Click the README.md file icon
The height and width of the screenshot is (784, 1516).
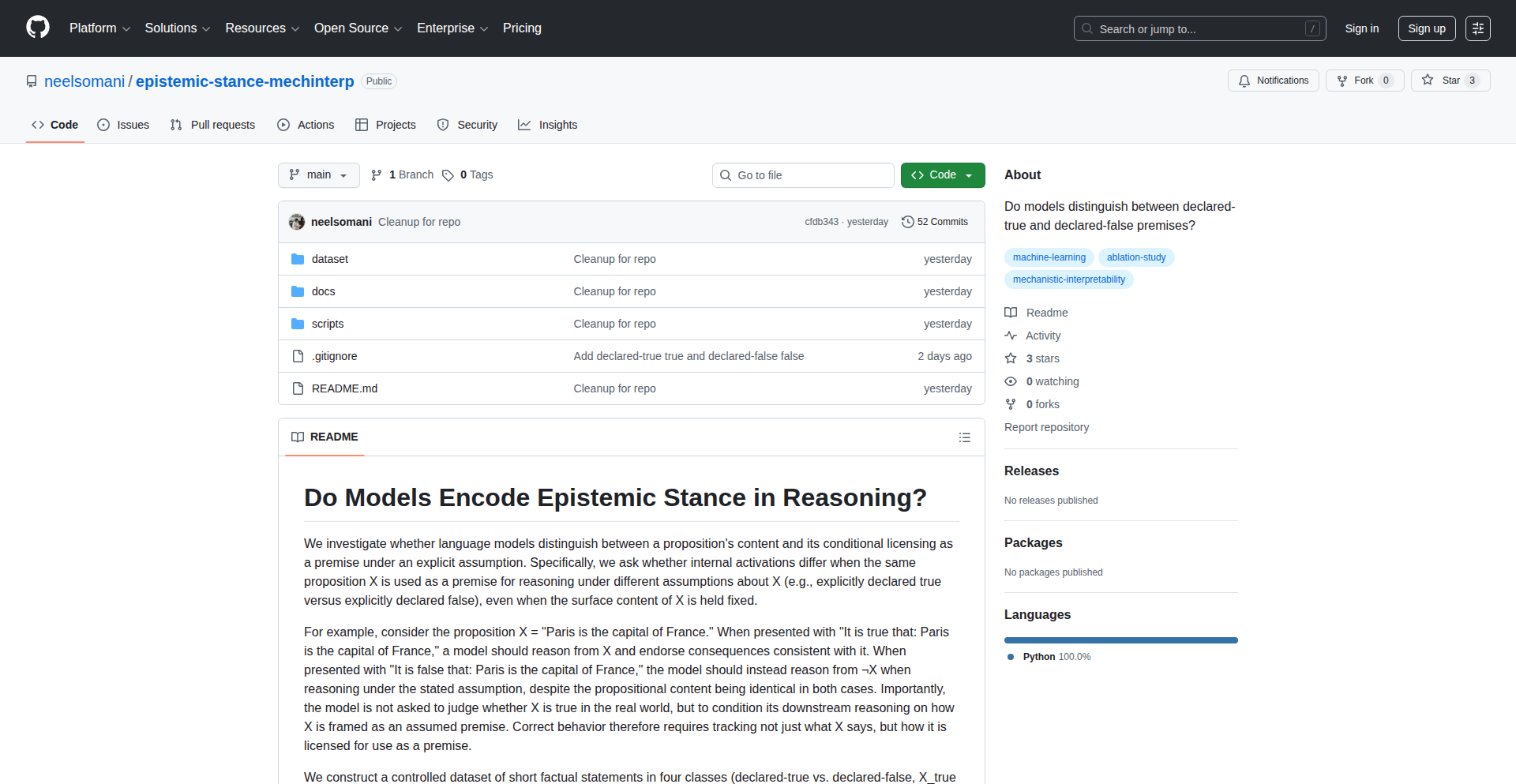point(298,388)
